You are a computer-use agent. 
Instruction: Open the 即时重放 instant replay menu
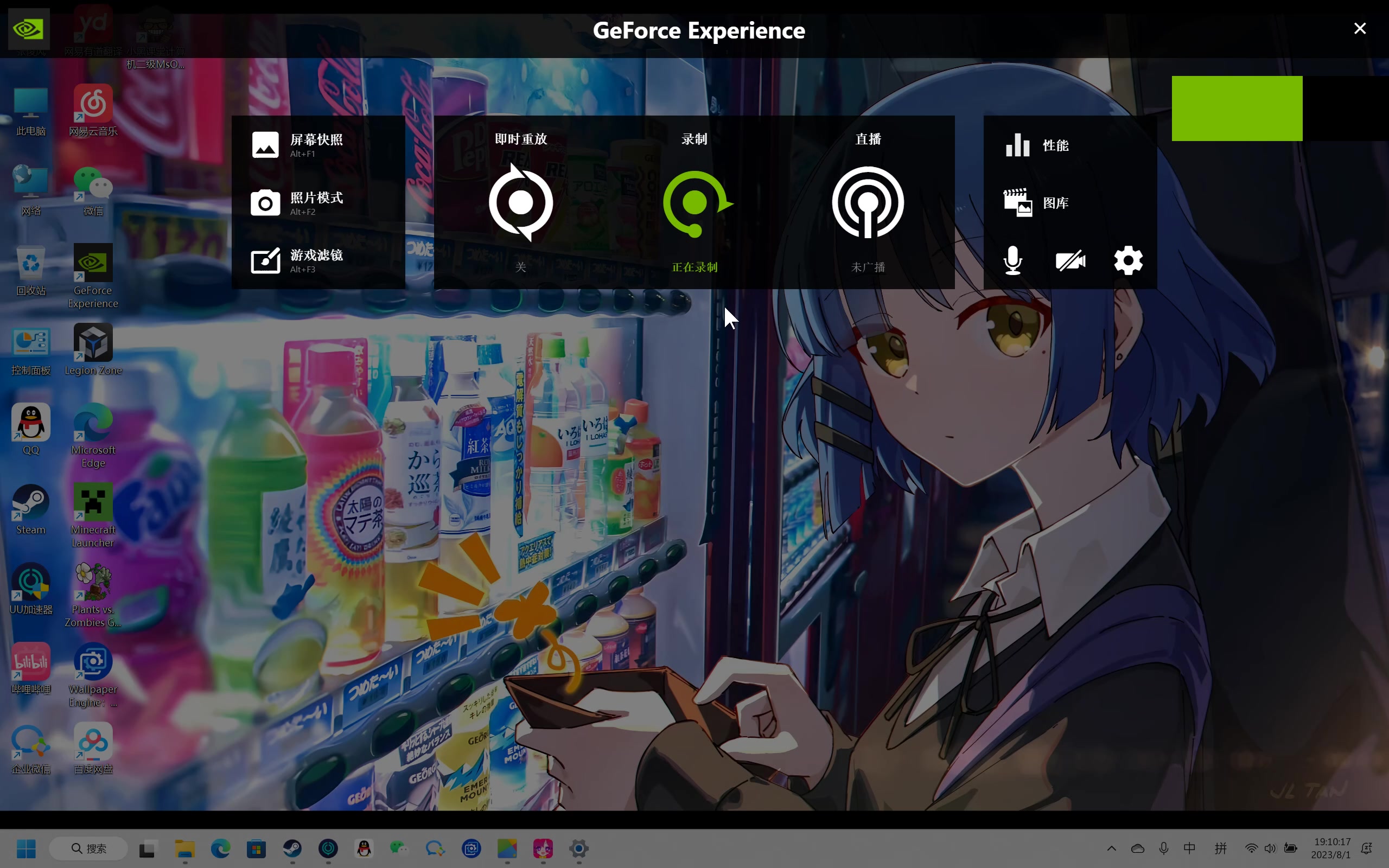click(x=520, y=202)
